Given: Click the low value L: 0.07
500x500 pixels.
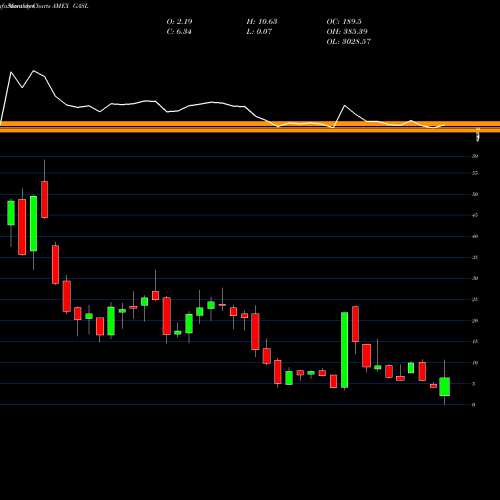Looking at the screenshot, I should tap(259, 32).
